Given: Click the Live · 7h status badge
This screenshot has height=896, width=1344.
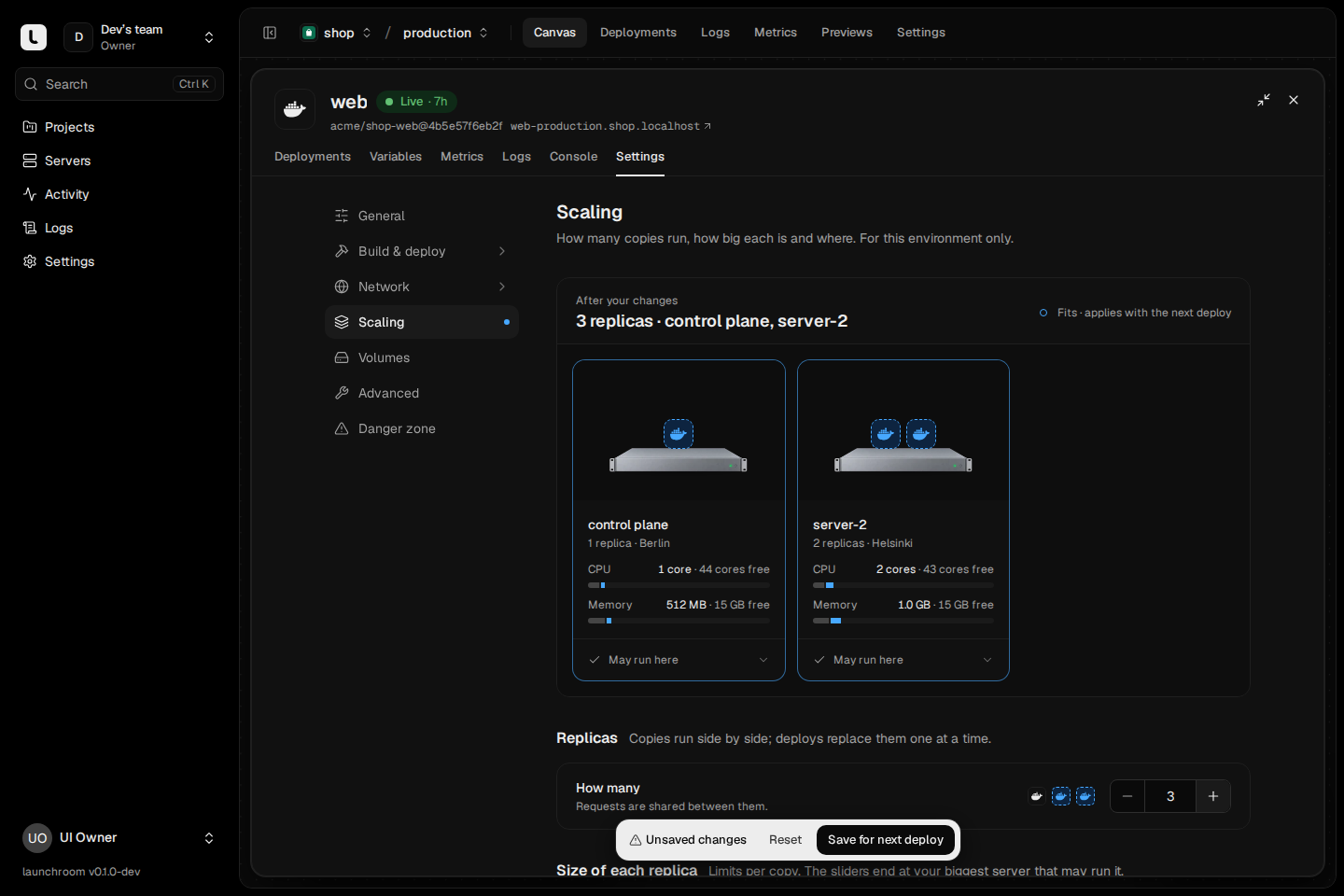Looking at the screenshot, I should tap(416, 102).
